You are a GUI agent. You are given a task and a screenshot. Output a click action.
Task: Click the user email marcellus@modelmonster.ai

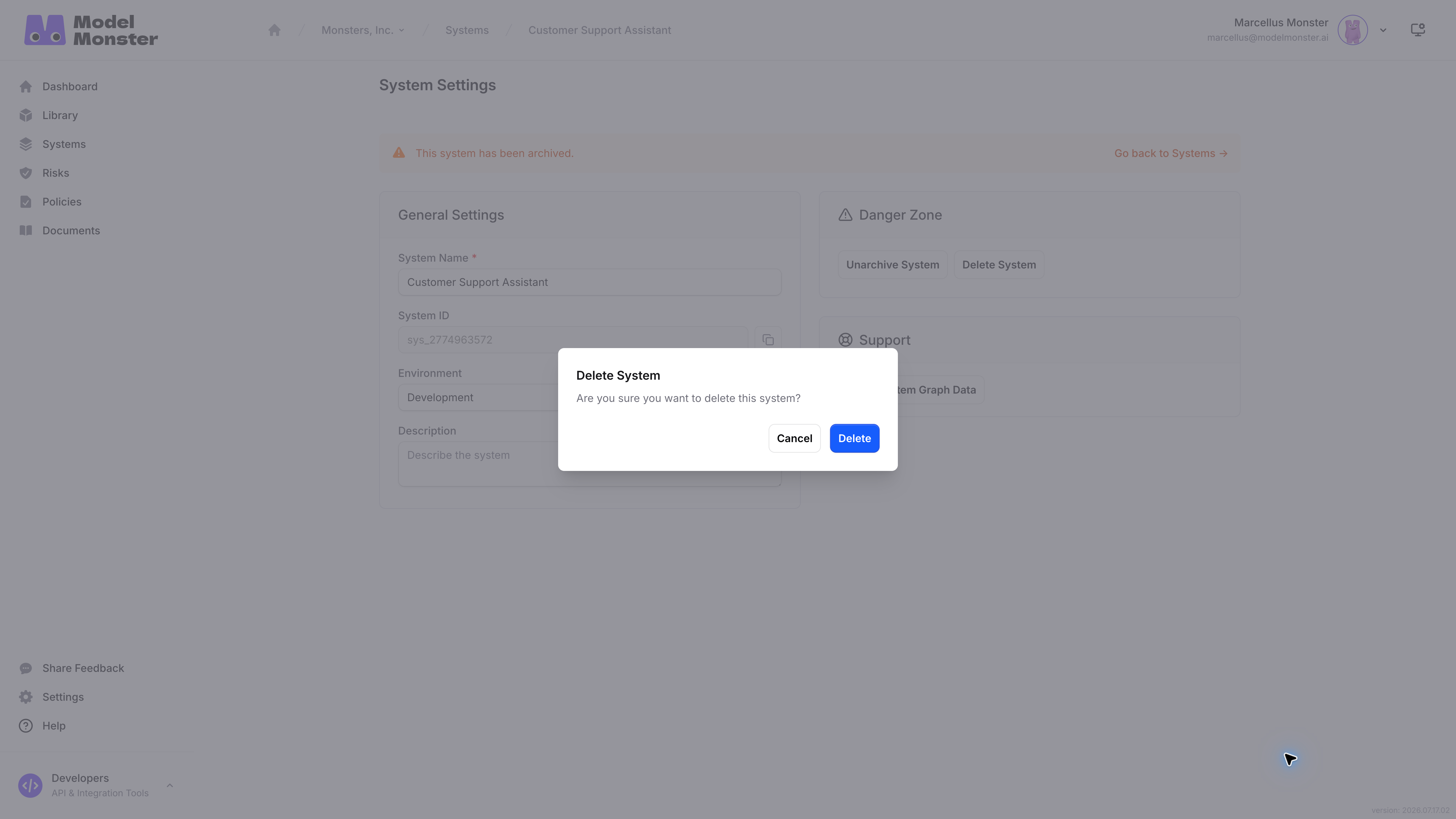[1267, 38]
